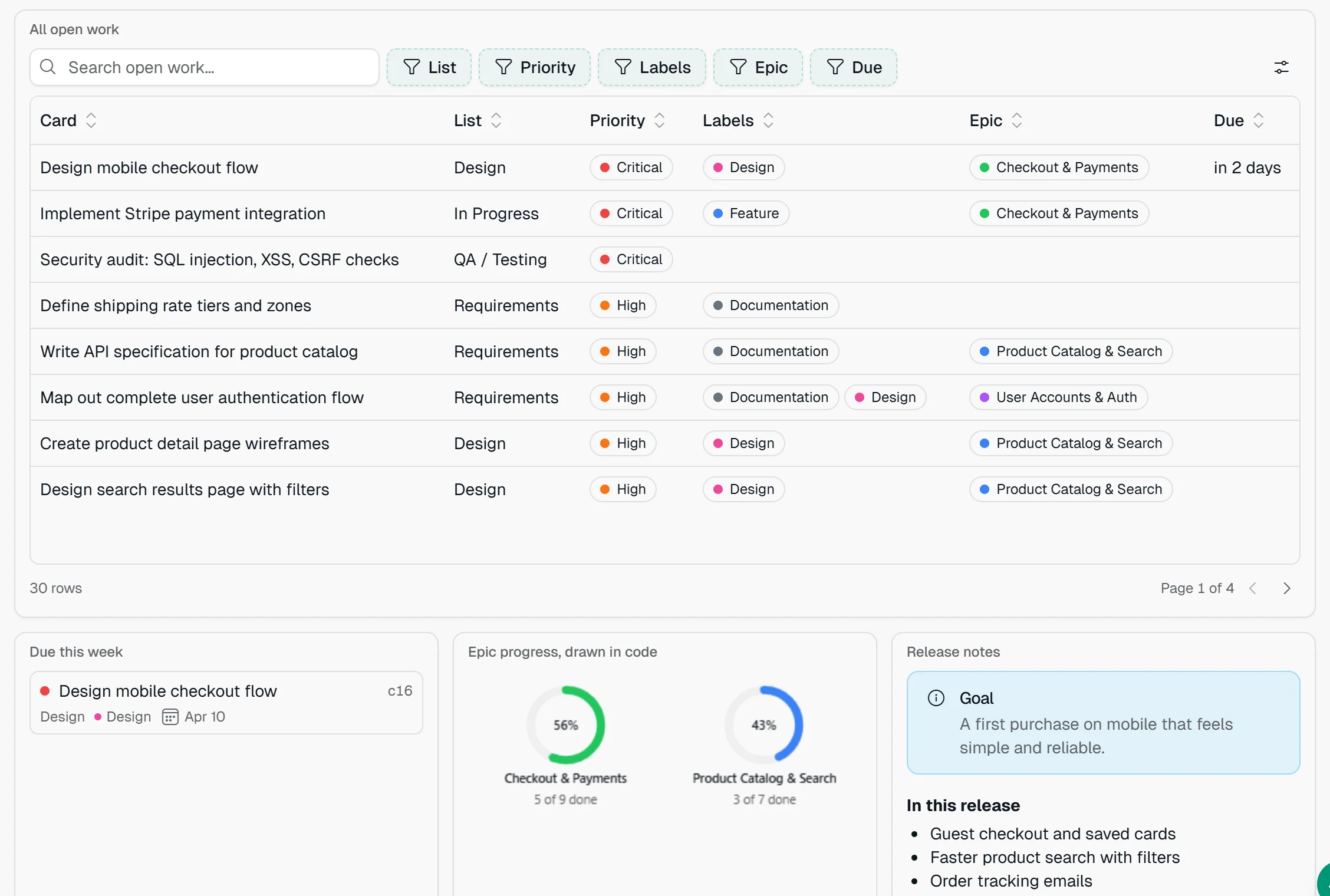Go to the previous table page

(x=1253, y=588)
